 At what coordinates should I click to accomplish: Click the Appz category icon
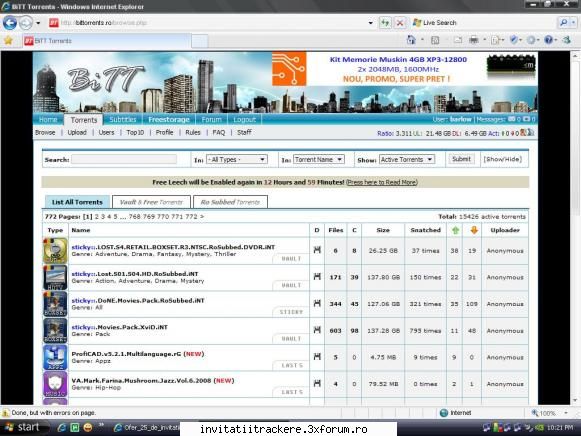tap(55, 357)
